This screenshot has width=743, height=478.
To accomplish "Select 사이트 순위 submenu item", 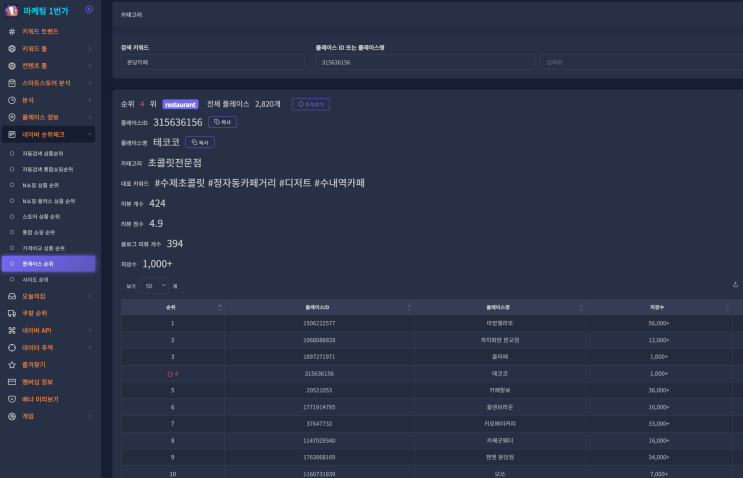I will tap(35, 280).
